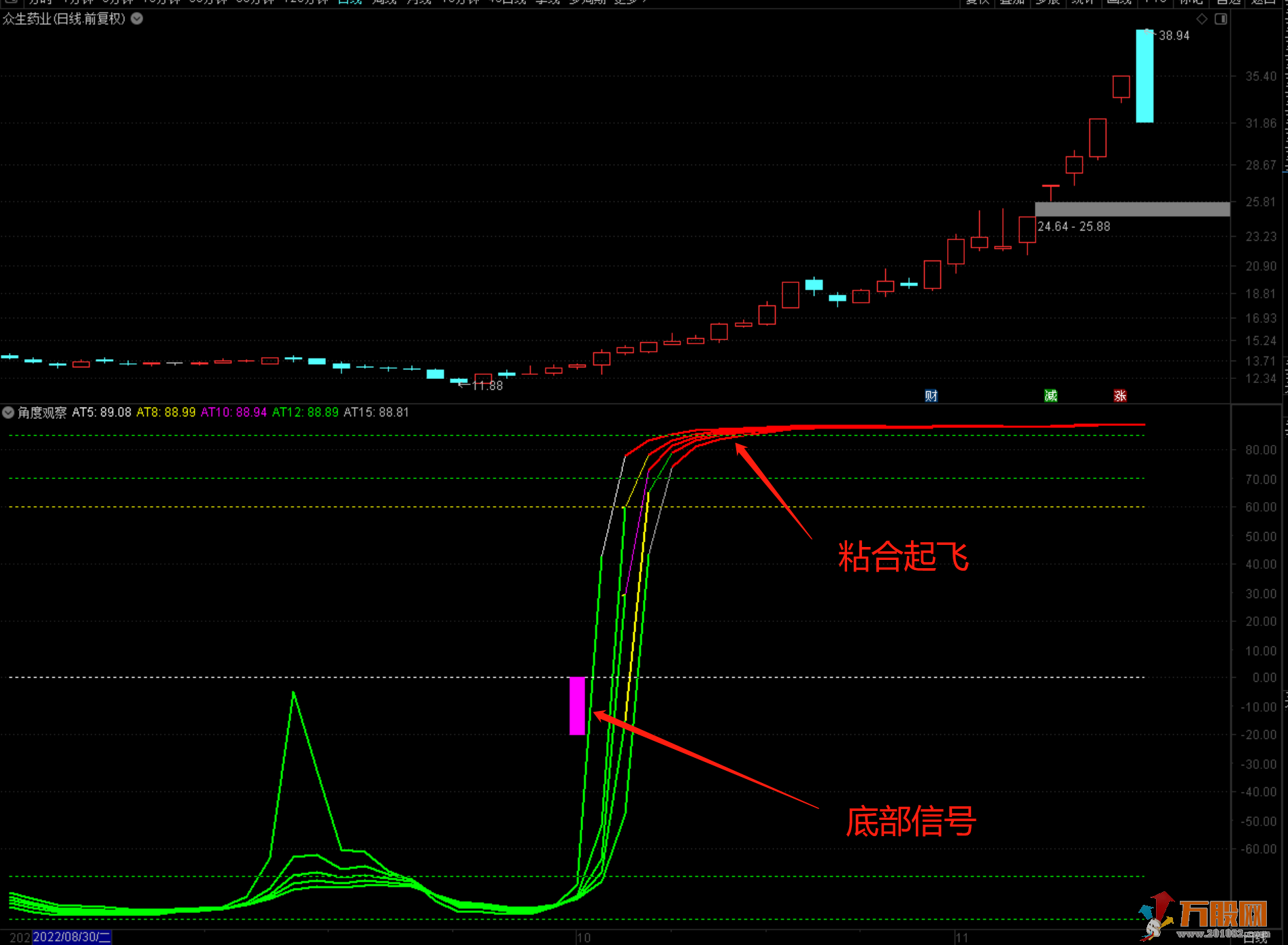Click 60.00 on the indicator axis
Image resolution: width=1288 pixels, height=945 pixels.
(1261, 507)
